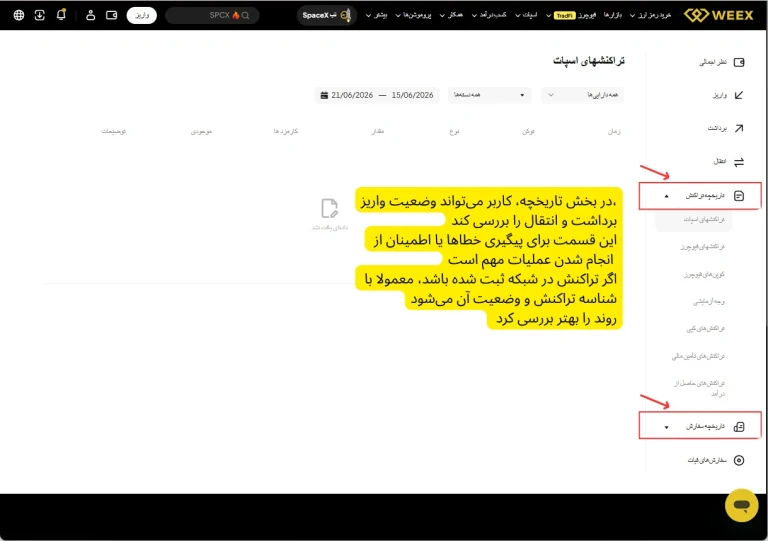Open the سفارش‌های فیات fiat orders icon

pos(739,460)
